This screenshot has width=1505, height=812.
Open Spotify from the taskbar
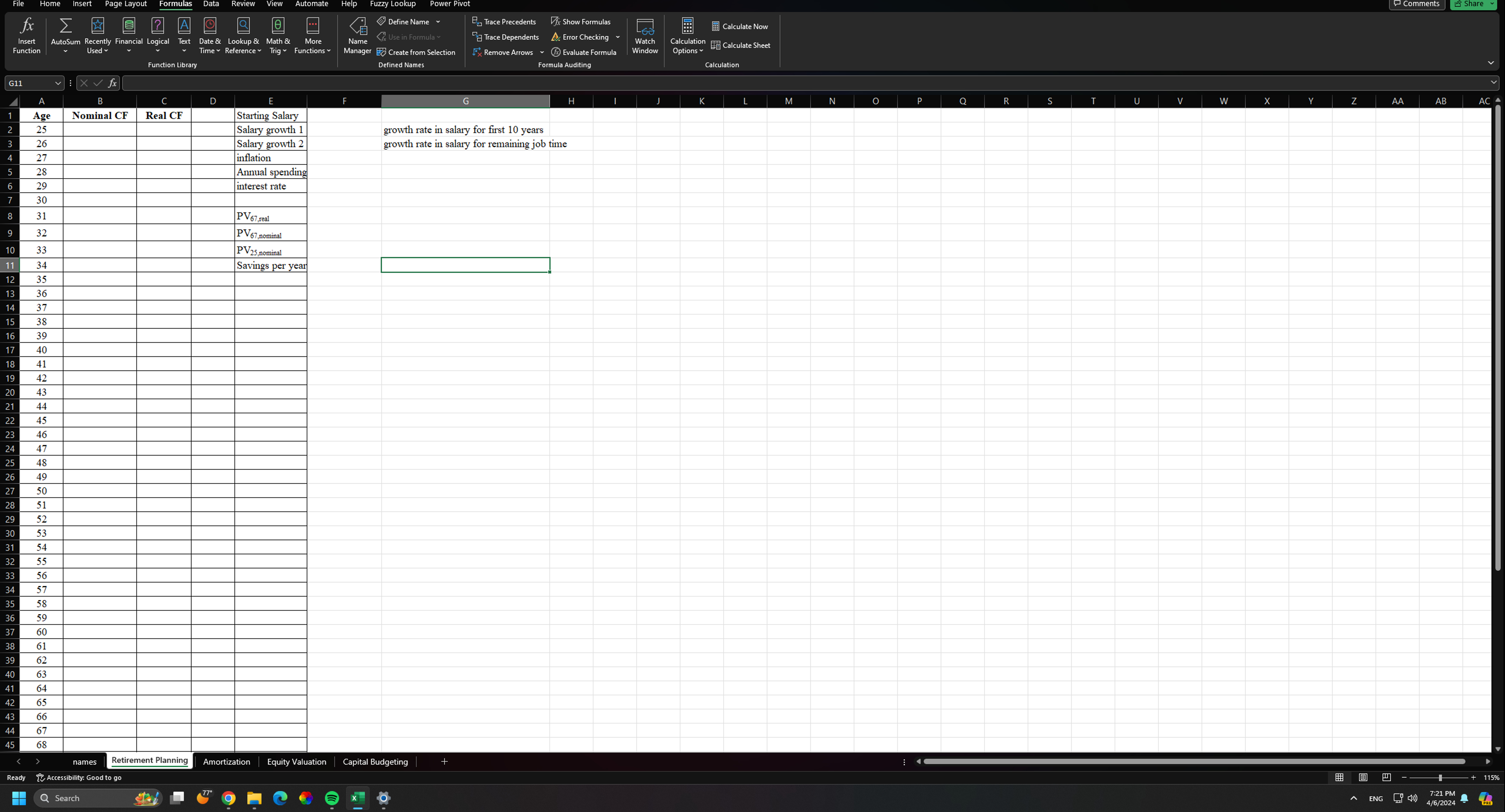tap(331, 798)
